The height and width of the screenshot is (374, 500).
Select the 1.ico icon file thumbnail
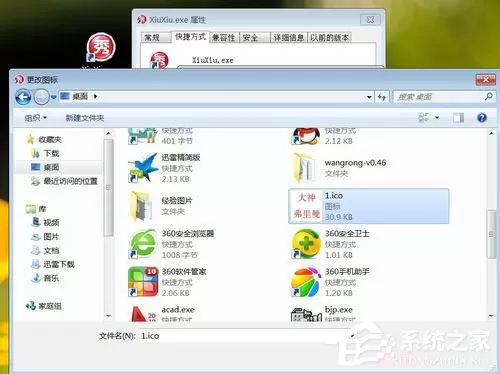click(x=306, y=206)
